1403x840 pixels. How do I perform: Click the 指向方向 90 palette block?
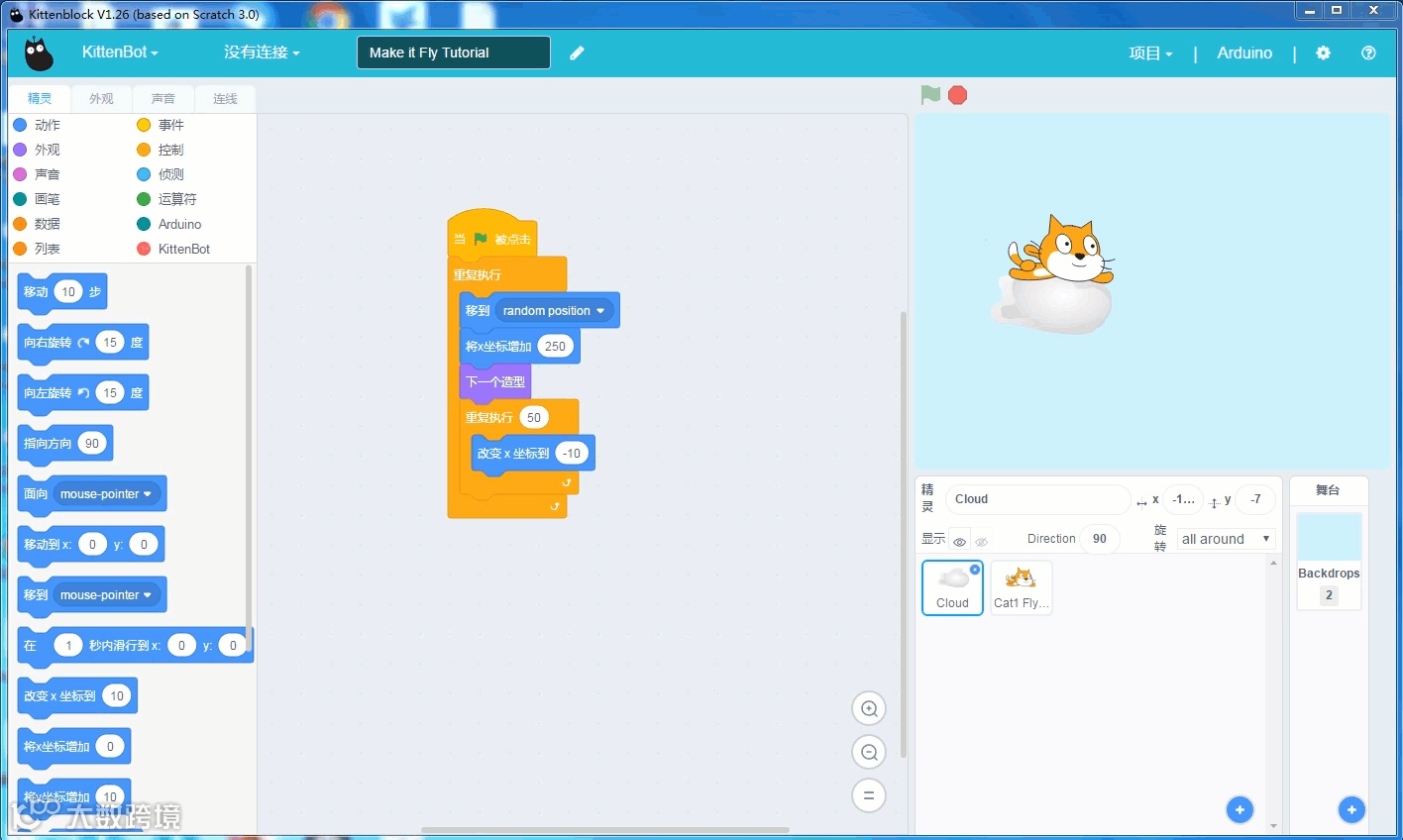click(x=65, y=444)
